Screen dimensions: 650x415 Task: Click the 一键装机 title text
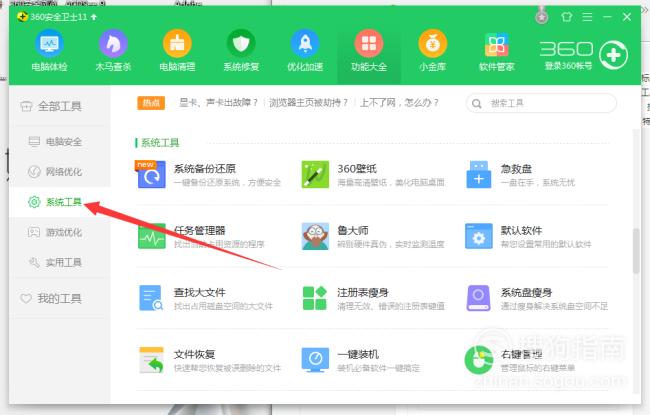point(358,354)
